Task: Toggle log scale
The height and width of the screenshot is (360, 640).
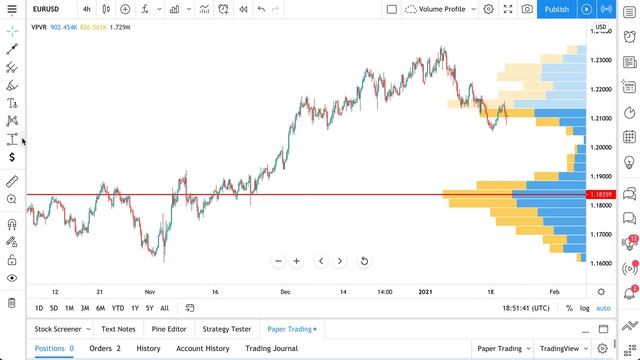Action: click(x=584, y=308)
